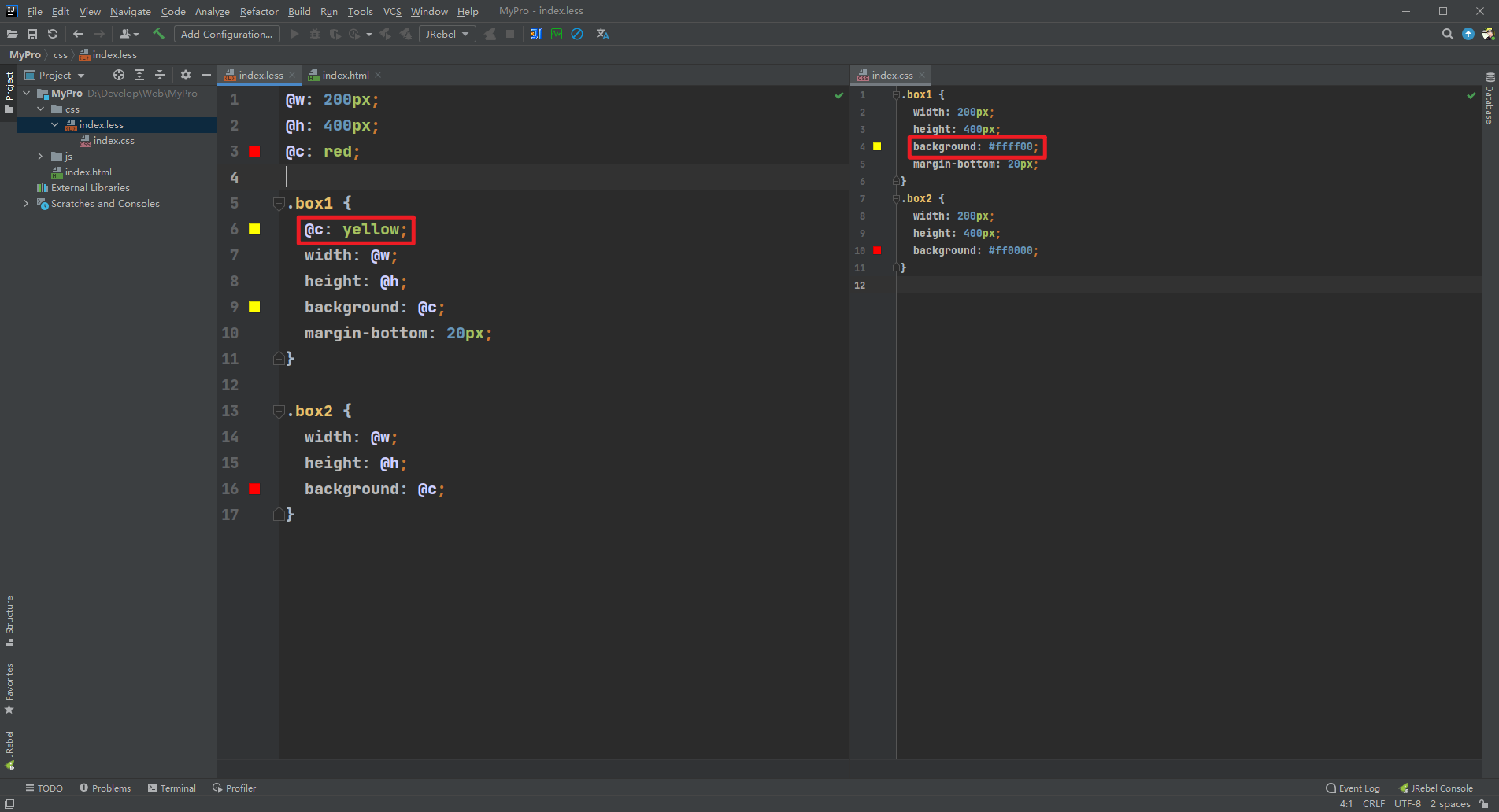Open the Event Log
The image size is (1499, 812).
(1353, 788)
